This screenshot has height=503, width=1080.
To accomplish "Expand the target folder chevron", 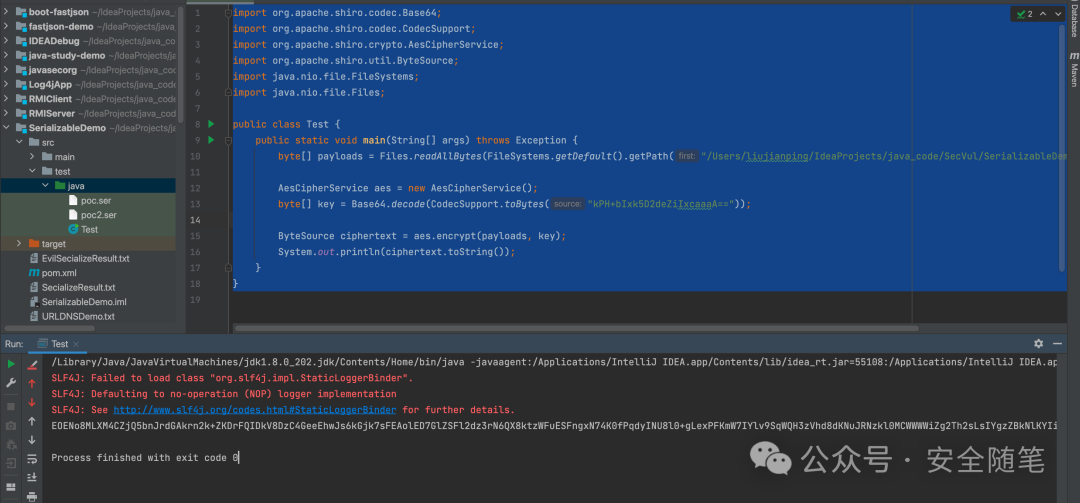I will click(19, 244).
